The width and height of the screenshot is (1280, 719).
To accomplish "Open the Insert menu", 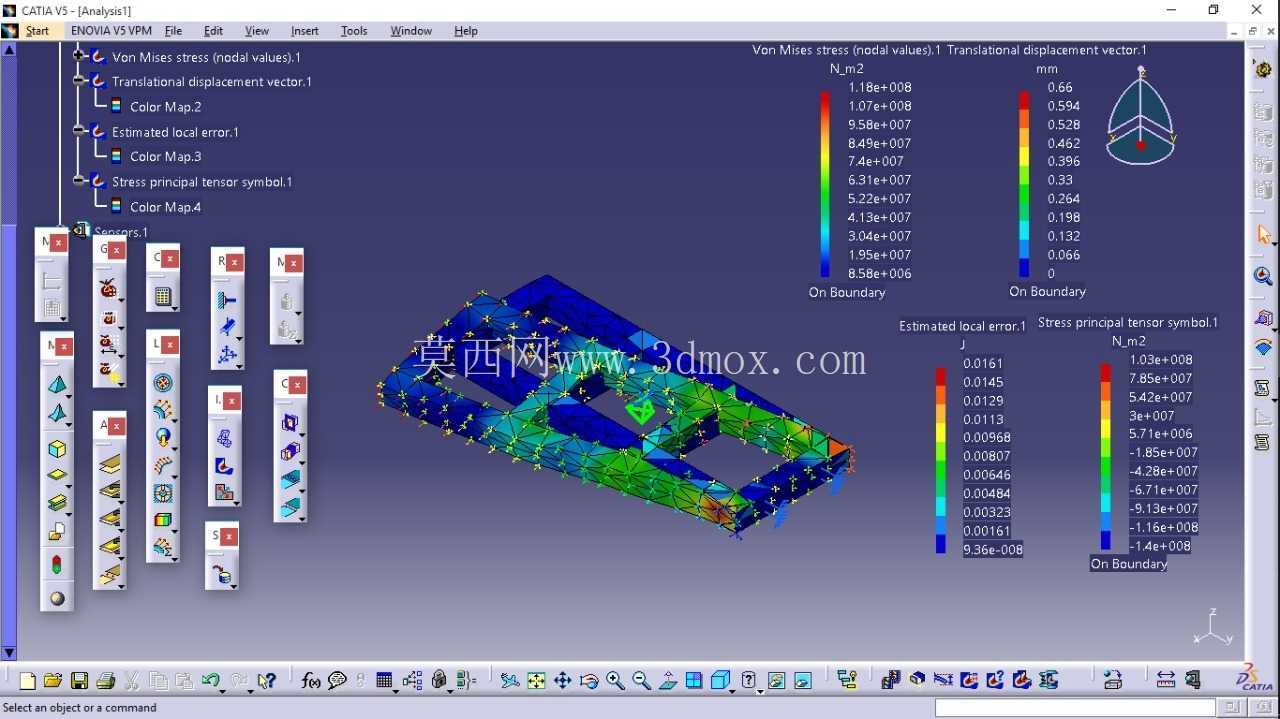I will point(305,31).
